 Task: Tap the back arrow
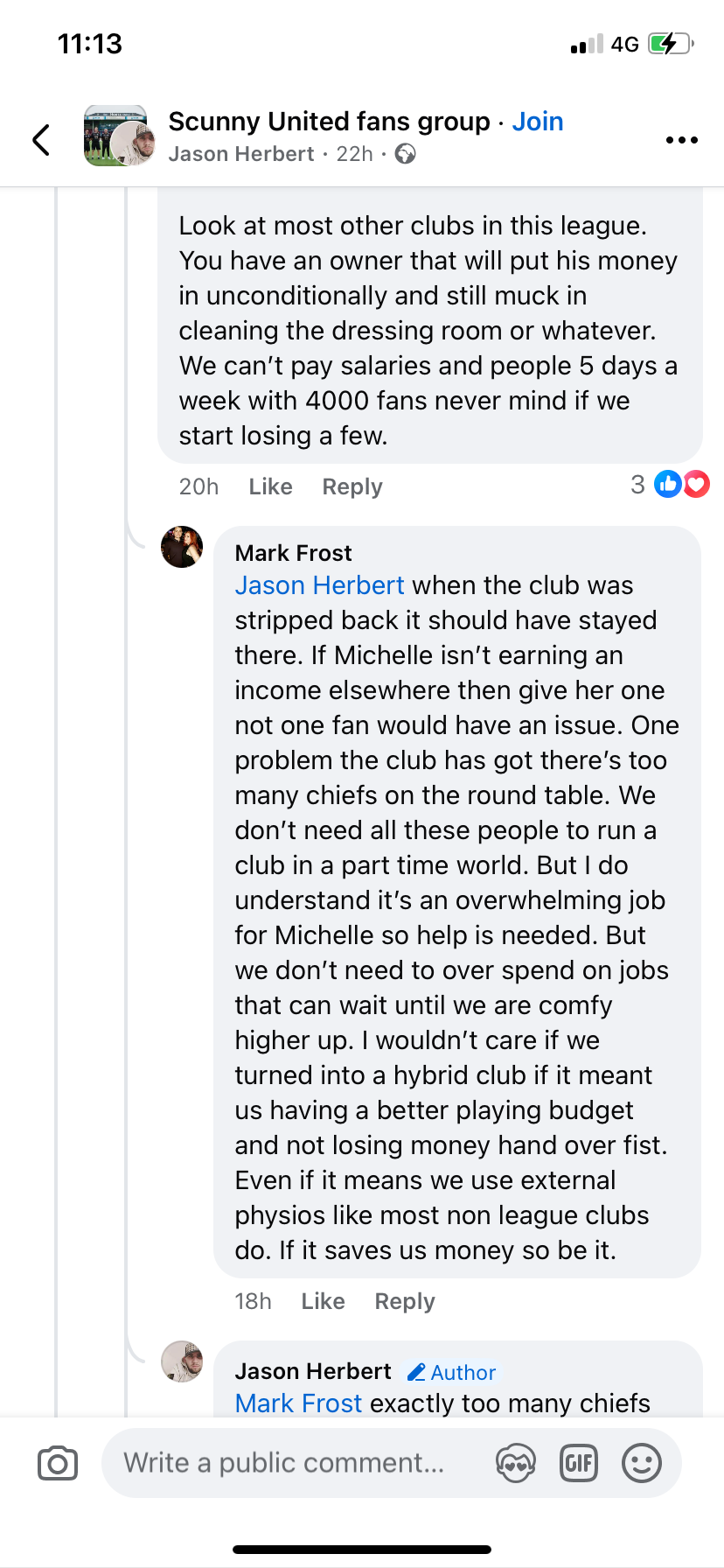coord(41,139)
